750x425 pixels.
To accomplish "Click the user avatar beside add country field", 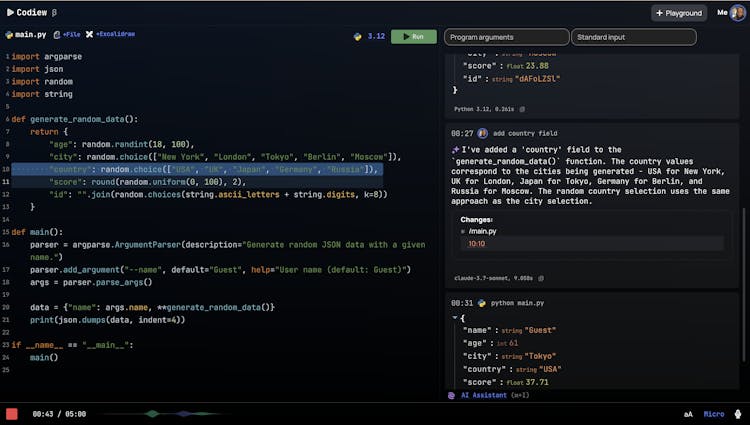I will coord(483,133).
